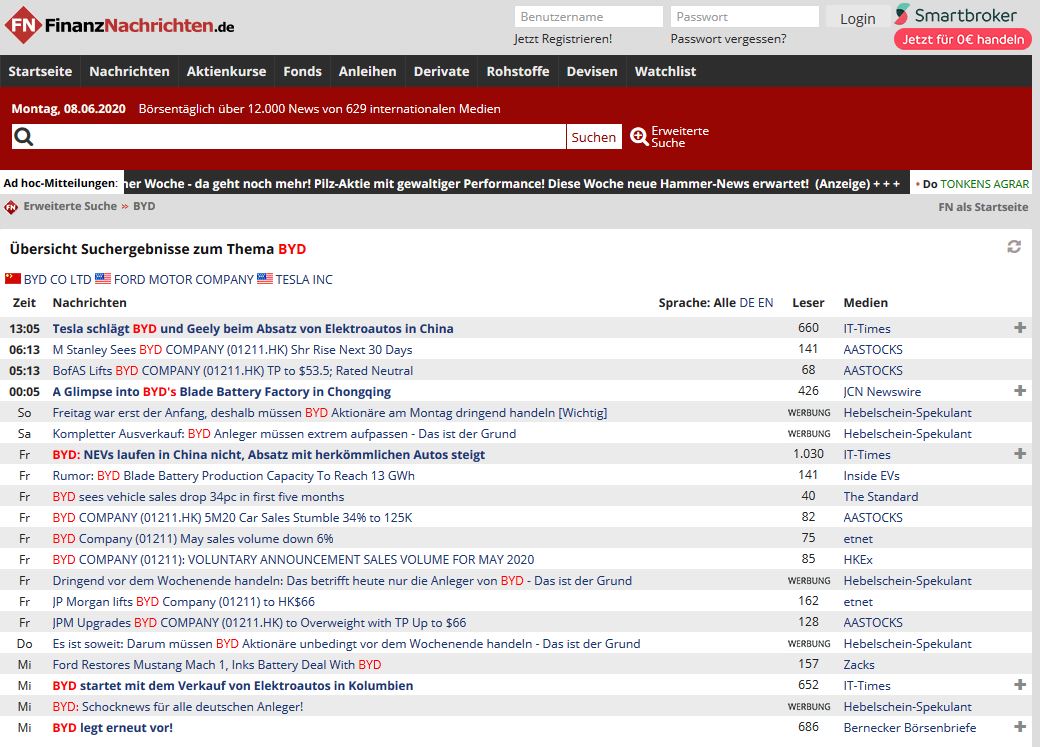
Task: Expand the Tesla schlägt BYD article plus
Action: [1020, 328]
